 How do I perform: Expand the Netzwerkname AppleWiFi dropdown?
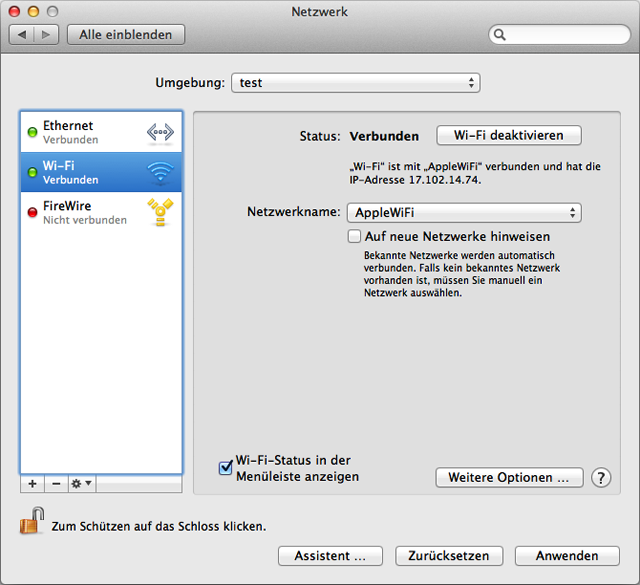pyautogui.click(x=463, y=212)
